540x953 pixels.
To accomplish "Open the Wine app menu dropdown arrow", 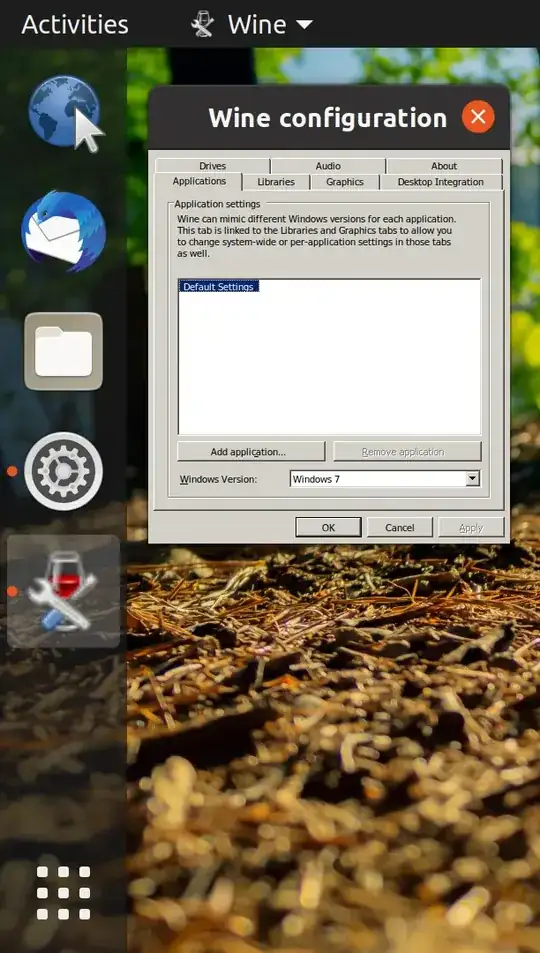I will [304, 25].
